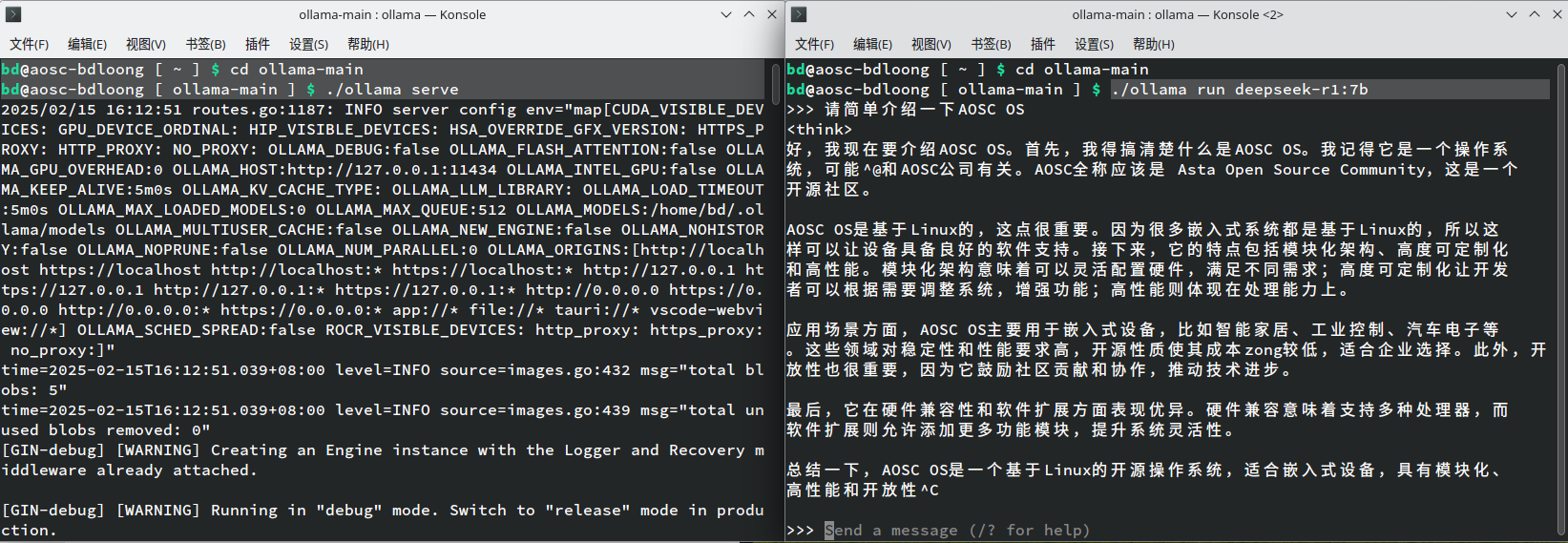Click the '请简单介绍一下AOSC OS' prompt line
This screenshot has height=543, width=1568.
(x=924, y=110)
